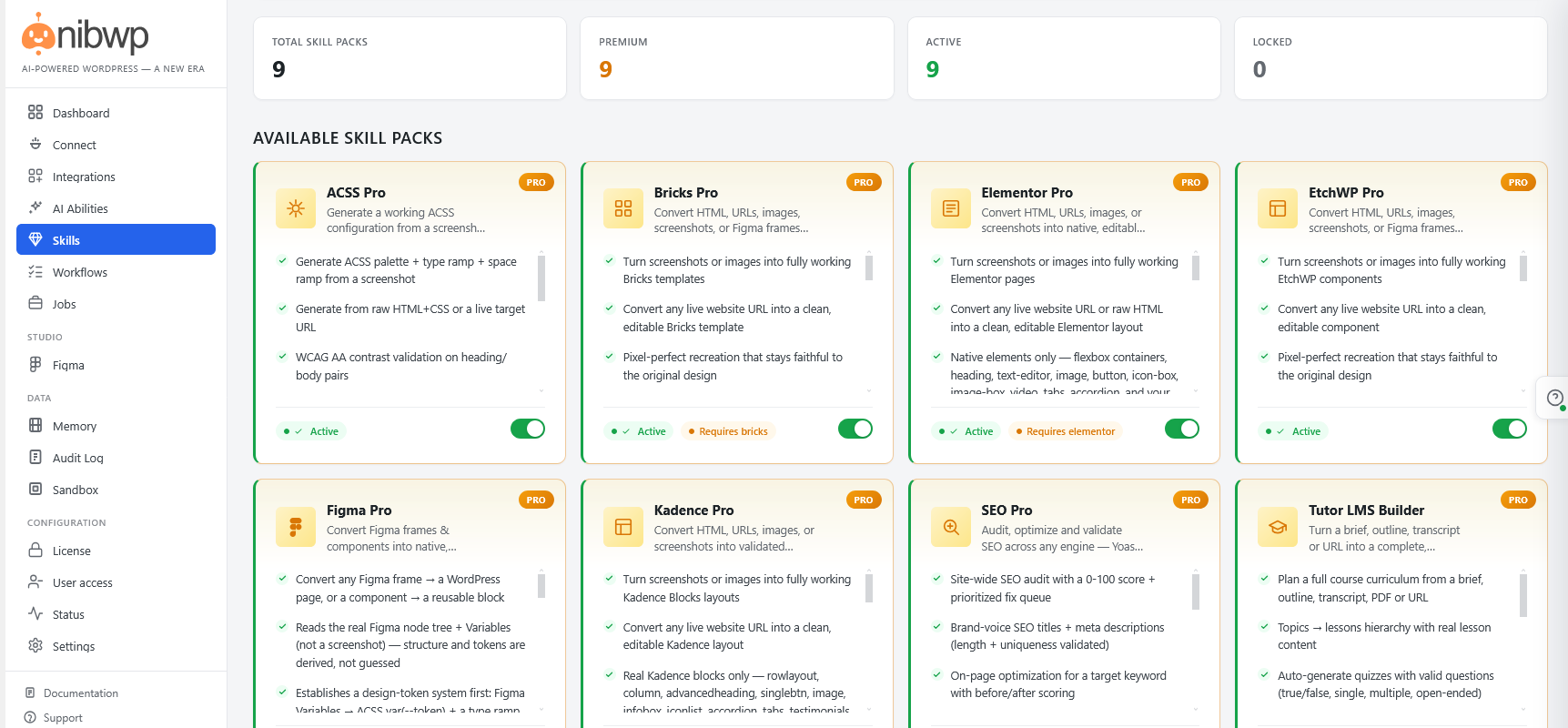Click the Active status chip on ACSS Pro
The height and width of the screenshot is (728, 1568).
(311, 431)
